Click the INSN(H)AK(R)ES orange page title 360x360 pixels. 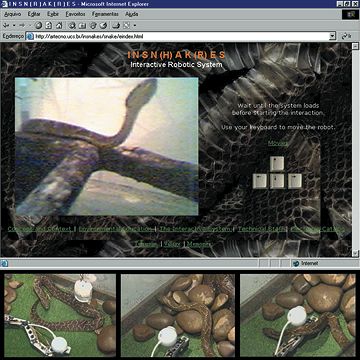point(176,55)
